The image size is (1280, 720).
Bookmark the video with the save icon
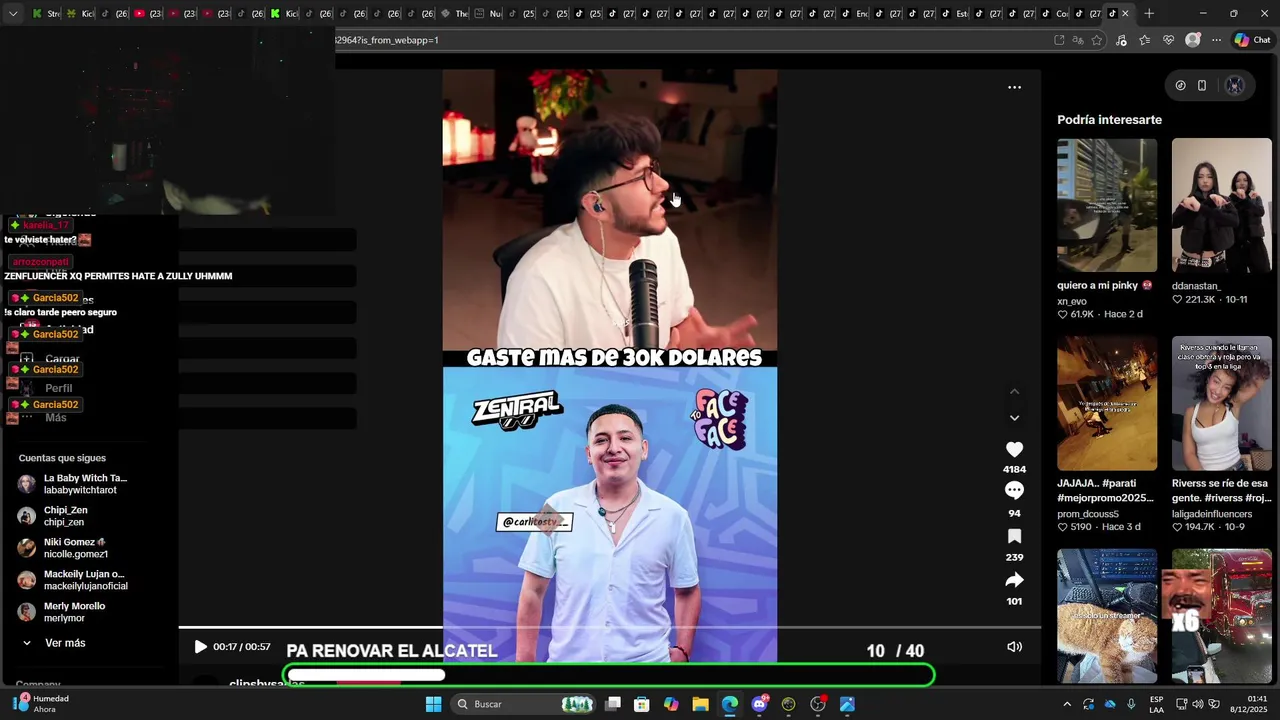point(1014,536)
